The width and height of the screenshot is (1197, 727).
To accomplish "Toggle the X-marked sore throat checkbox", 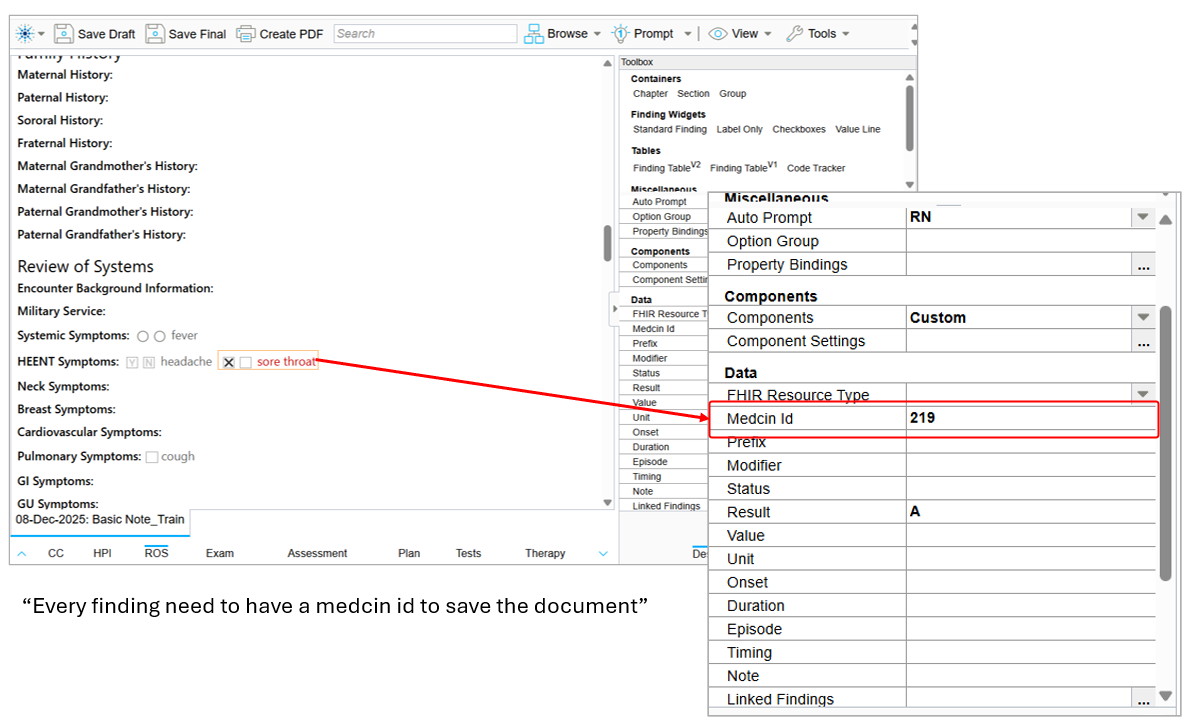I will (x=229, y=362).
